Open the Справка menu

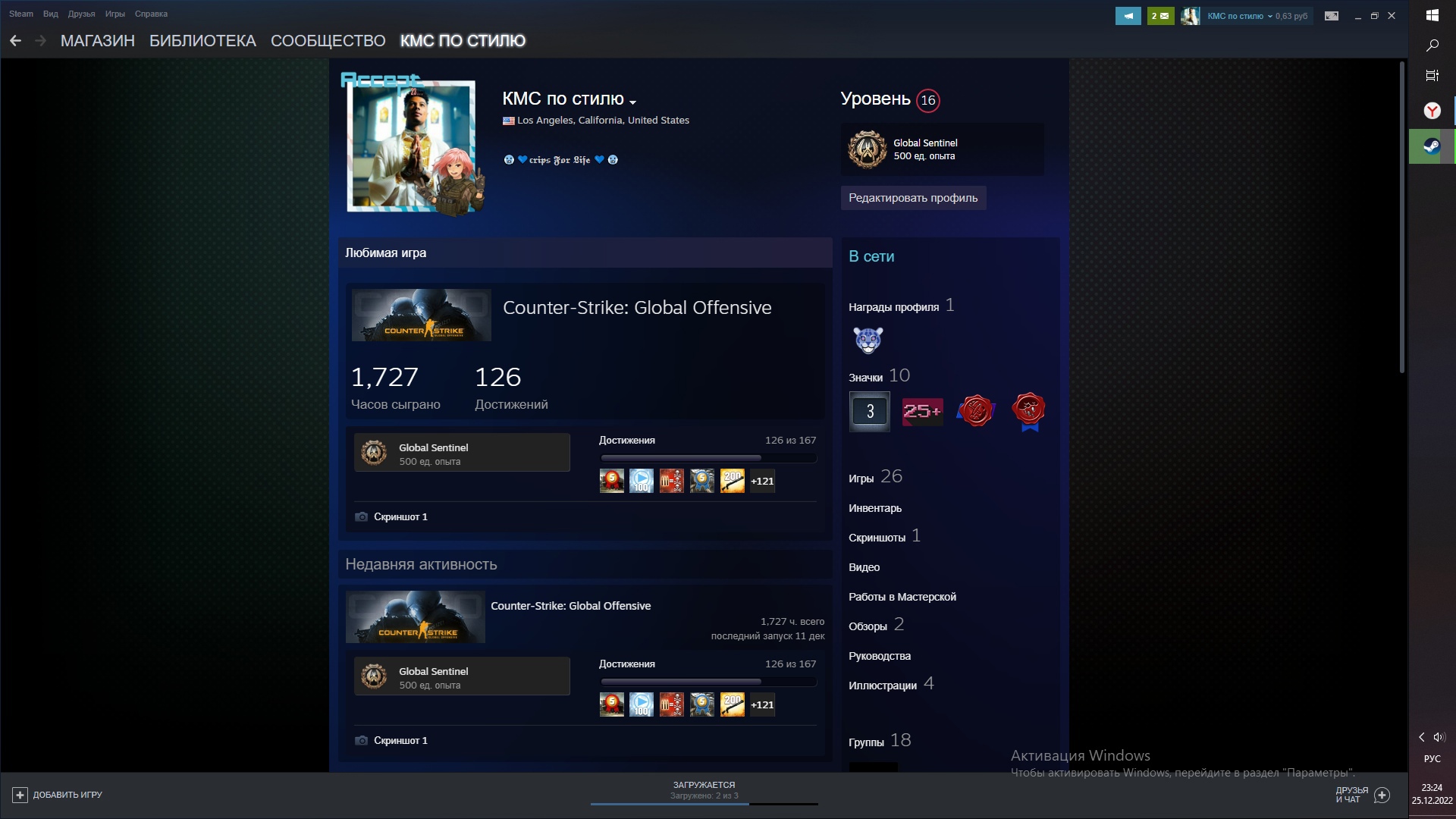click(151, 14)
